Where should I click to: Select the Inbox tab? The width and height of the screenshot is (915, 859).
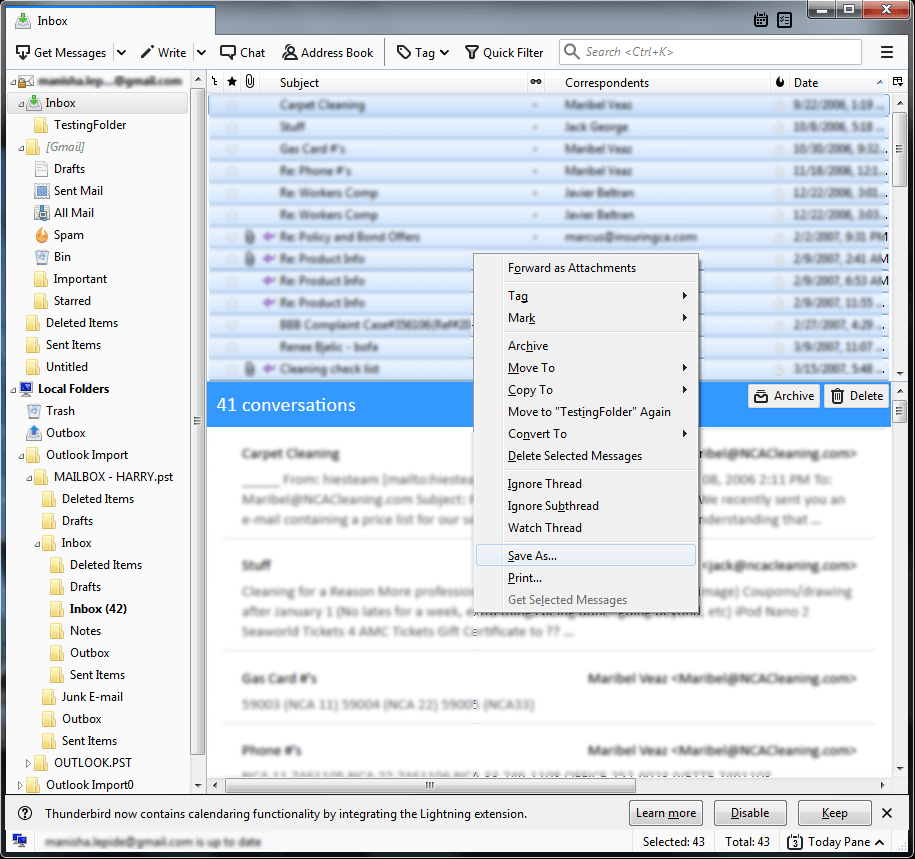(111, 20)
